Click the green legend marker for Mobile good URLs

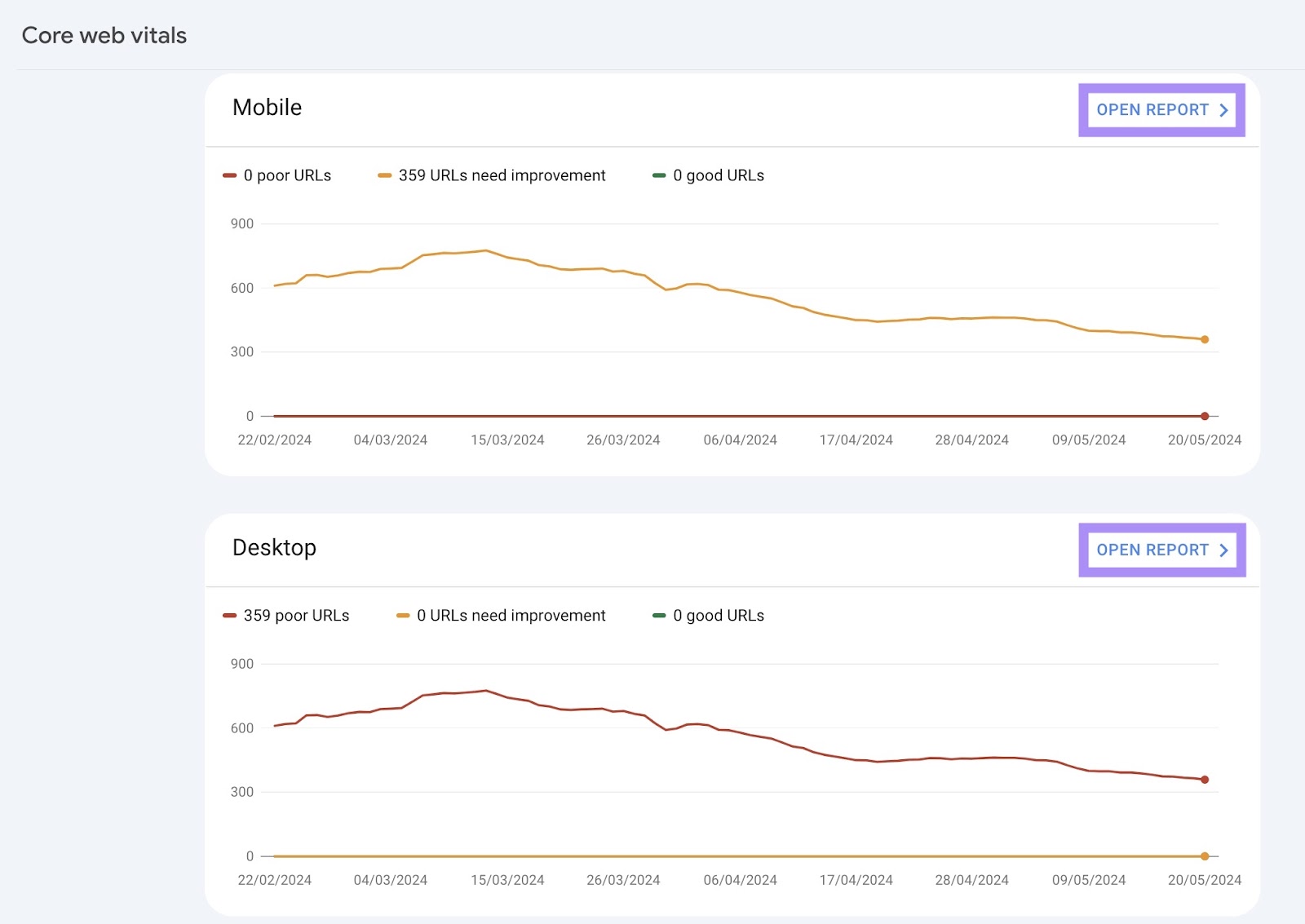tap(660, 175)
